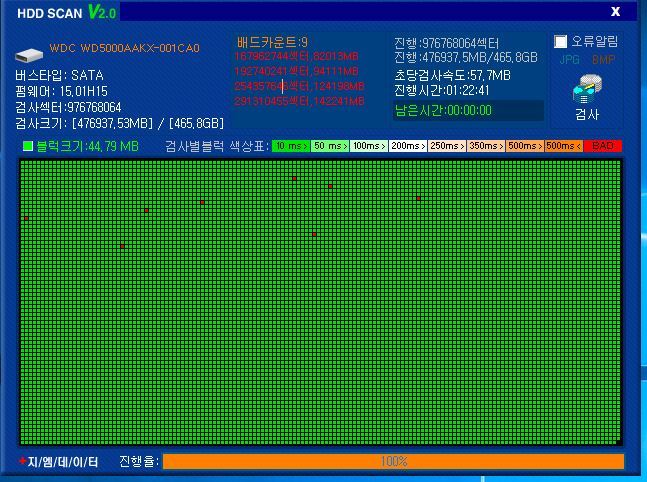Select JPG save format
The width and height of the screenshot is (647, 482).
(x=569, y=60)
